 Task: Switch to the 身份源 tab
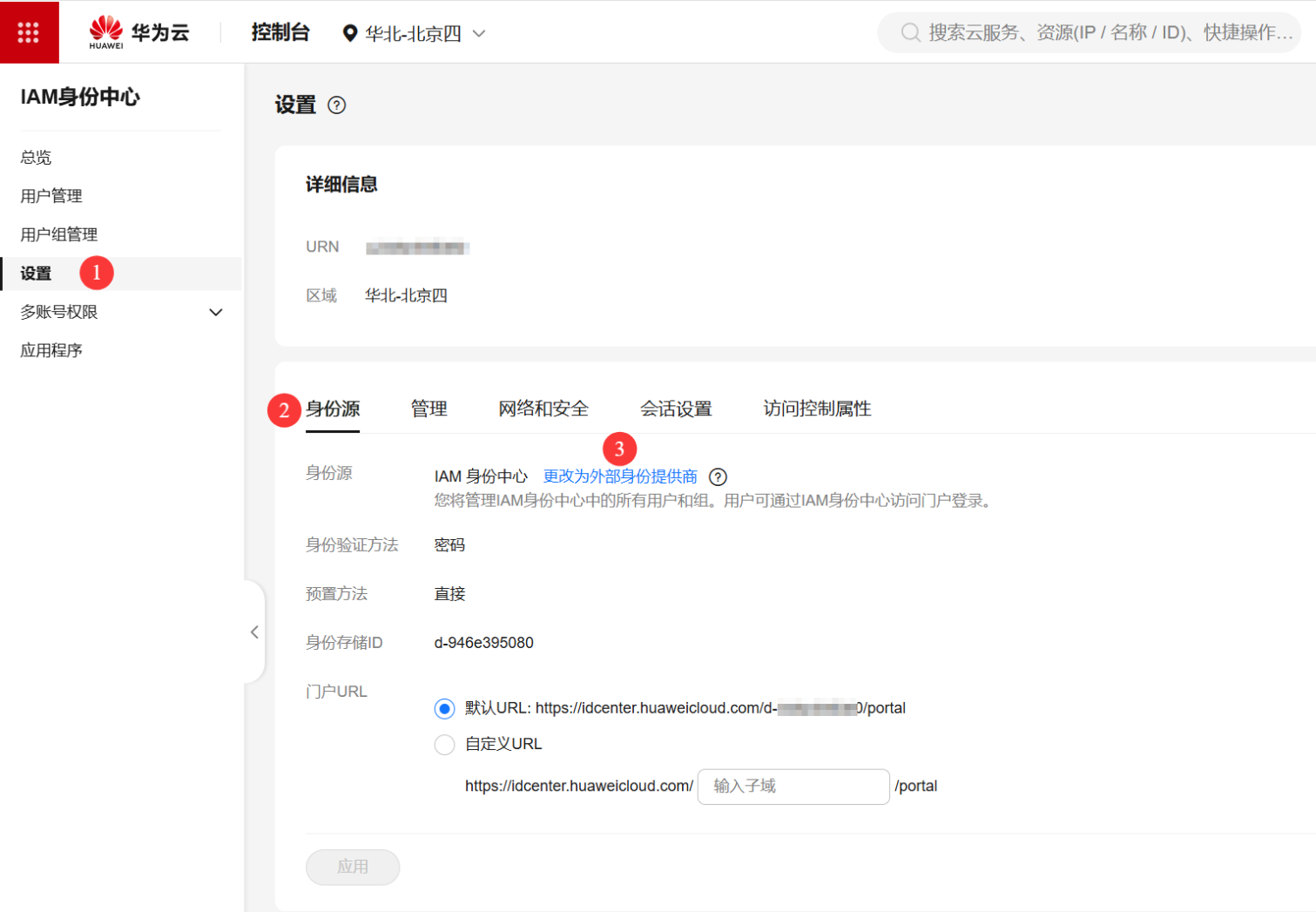tap(333, 409)
